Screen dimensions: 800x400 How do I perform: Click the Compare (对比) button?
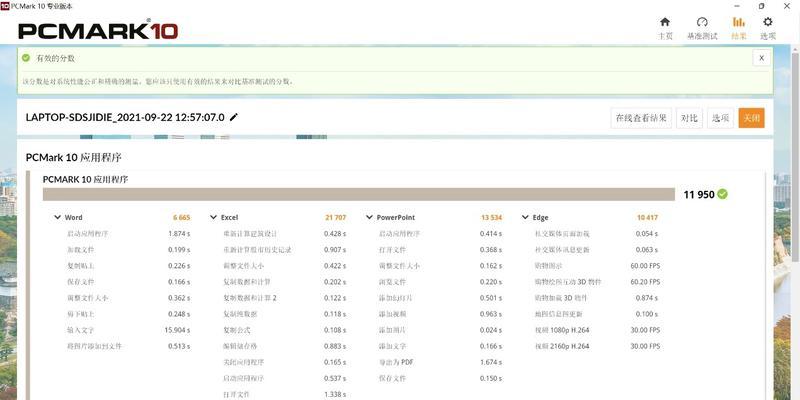(689, 118)
